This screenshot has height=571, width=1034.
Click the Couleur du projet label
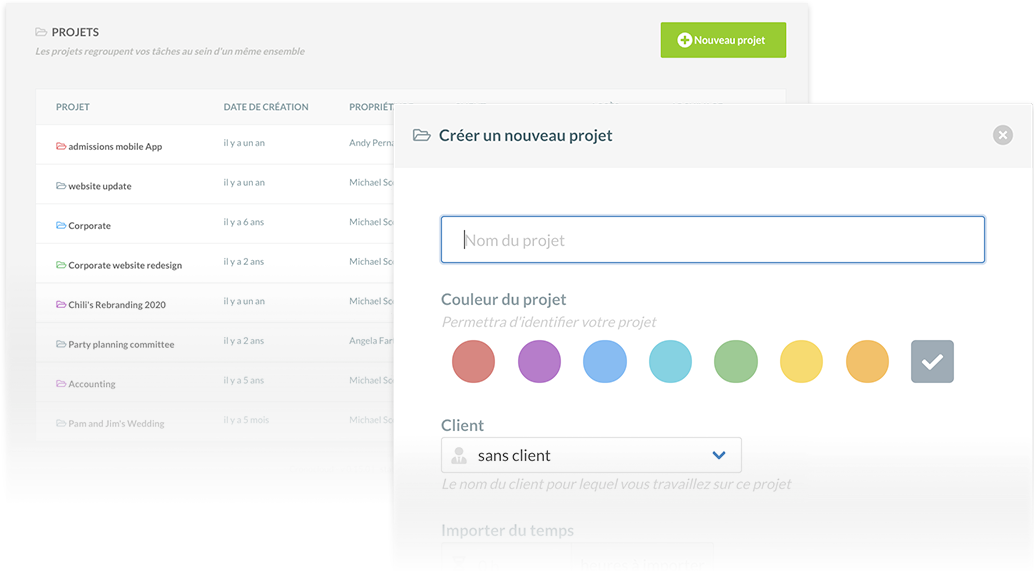point(503,299)
